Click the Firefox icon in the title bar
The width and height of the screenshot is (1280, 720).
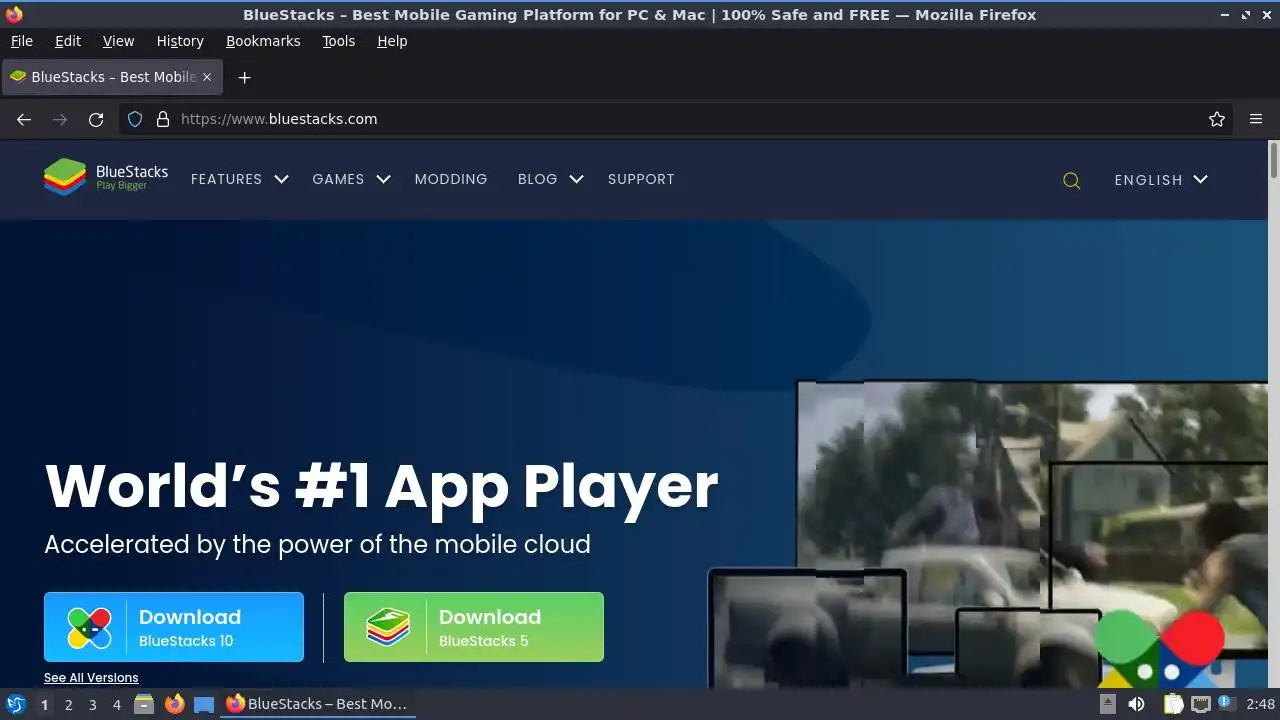click(x=14, y=15)
